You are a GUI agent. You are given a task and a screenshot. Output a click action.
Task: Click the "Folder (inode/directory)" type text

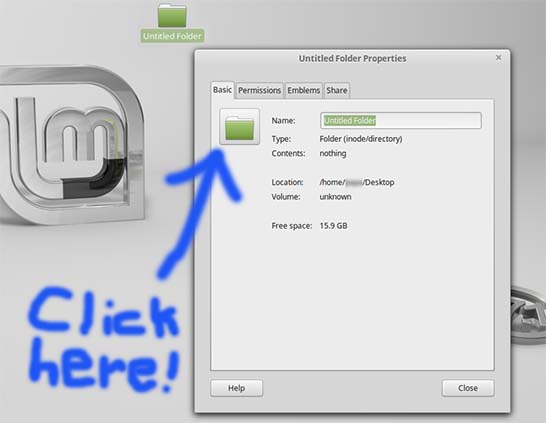tap(361, 139)
